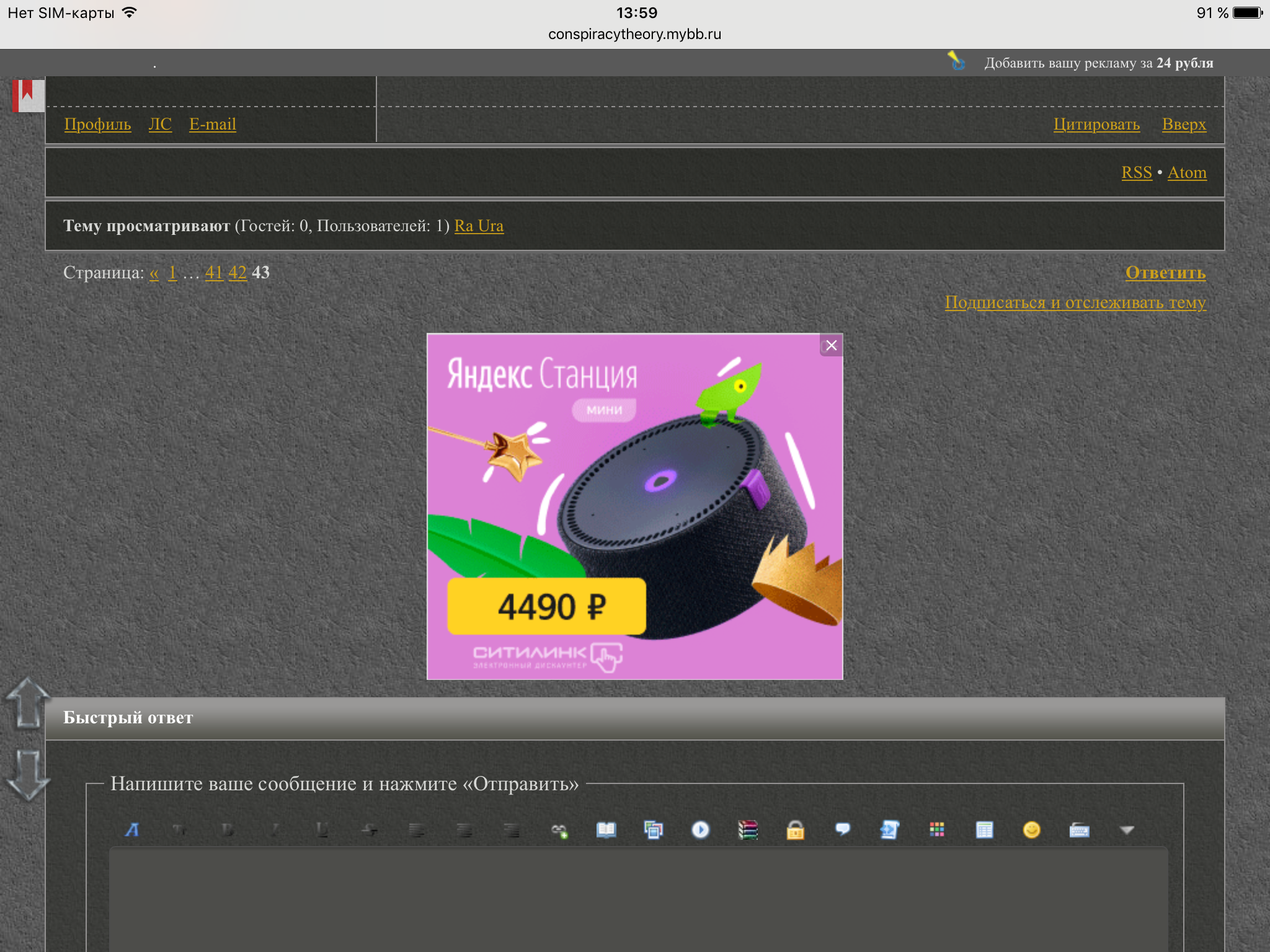
Task: Open the Atom feed link
Action: click(x=1187, y=172)
